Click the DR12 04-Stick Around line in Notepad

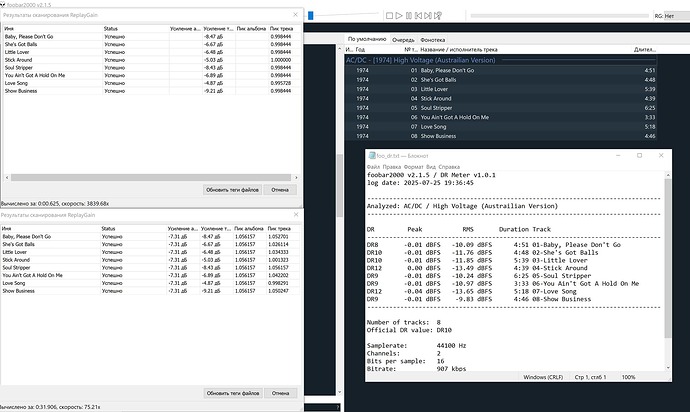477,268
